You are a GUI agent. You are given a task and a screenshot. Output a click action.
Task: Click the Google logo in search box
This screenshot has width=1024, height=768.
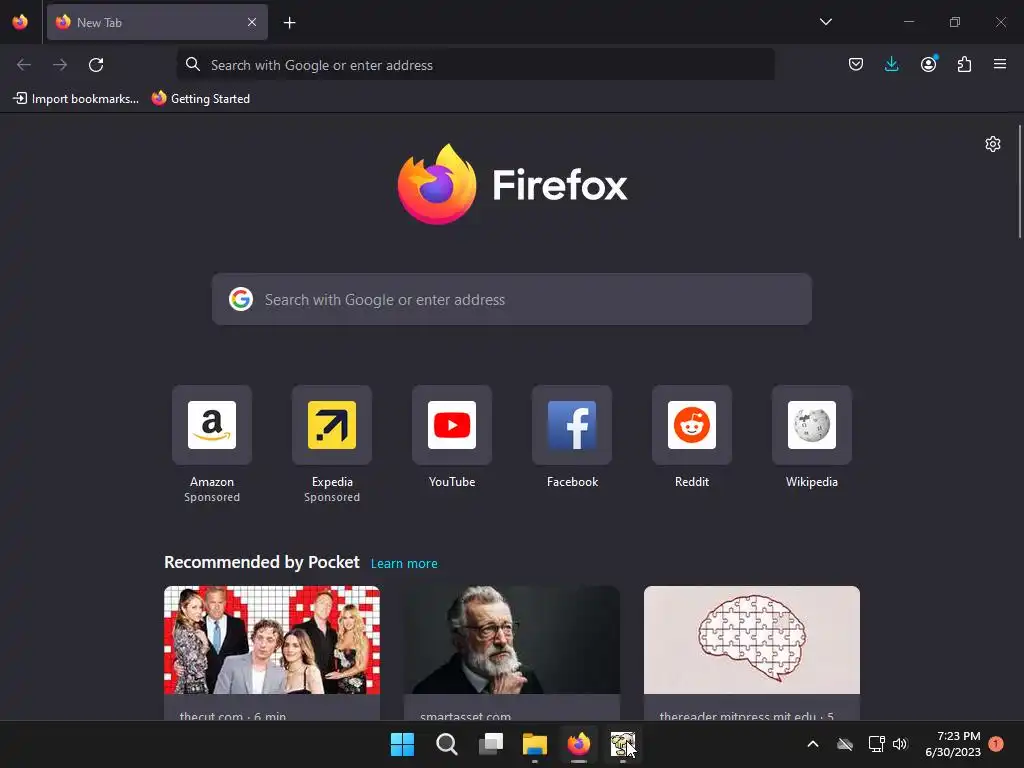241,299
